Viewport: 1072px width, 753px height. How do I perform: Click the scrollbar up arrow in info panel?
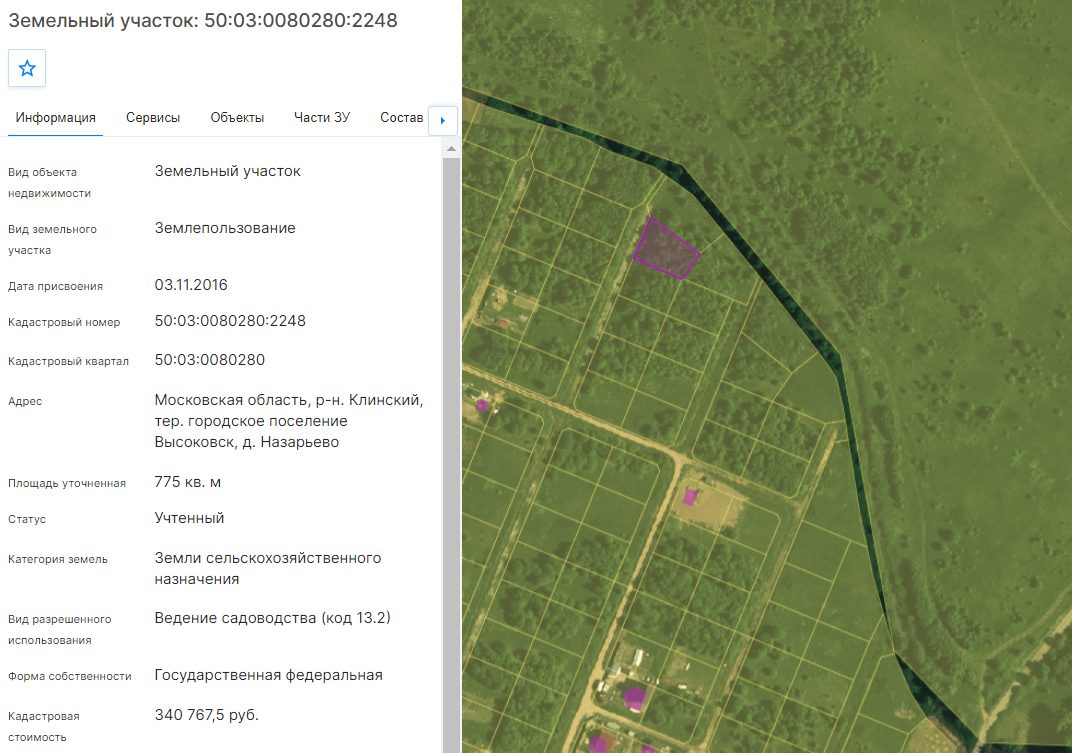tap(451, 148)
